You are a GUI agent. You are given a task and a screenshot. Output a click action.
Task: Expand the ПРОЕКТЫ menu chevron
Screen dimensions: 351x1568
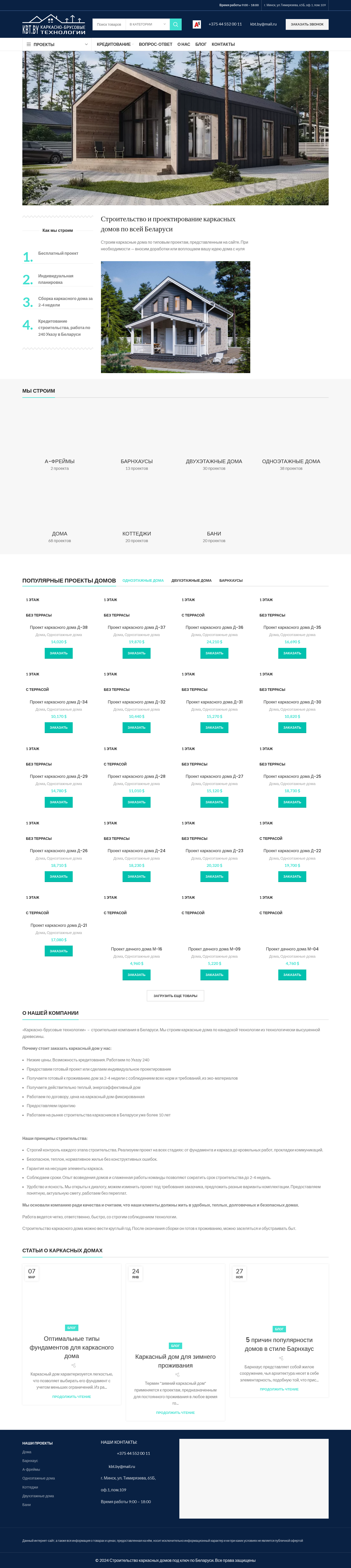click(x=86, y=45)
